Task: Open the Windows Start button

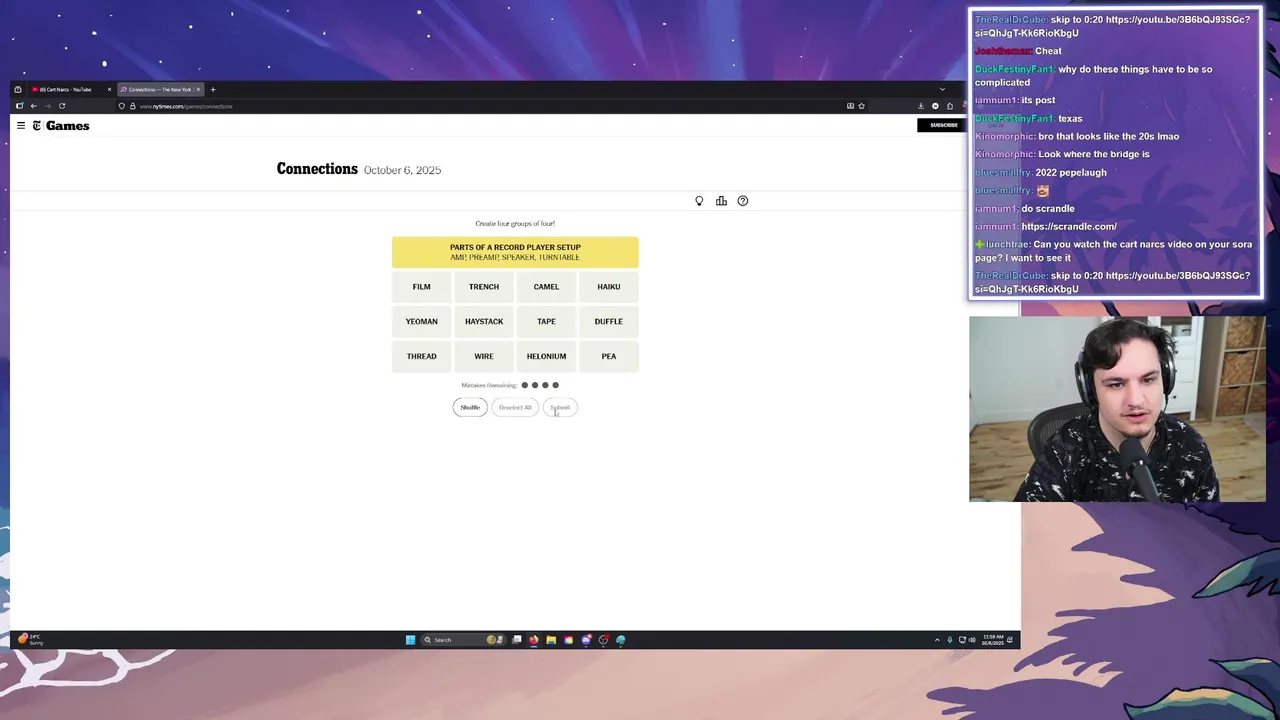Action: coord(410,640)
